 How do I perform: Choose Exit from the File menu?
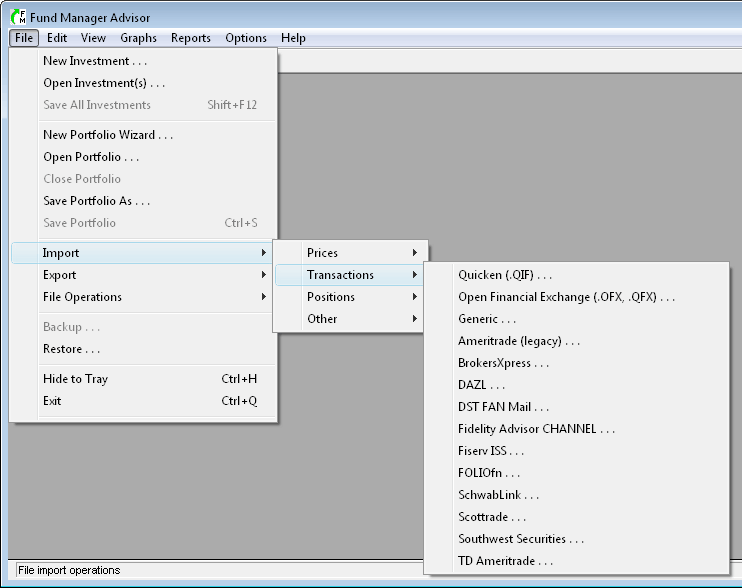tap(143, 401)
